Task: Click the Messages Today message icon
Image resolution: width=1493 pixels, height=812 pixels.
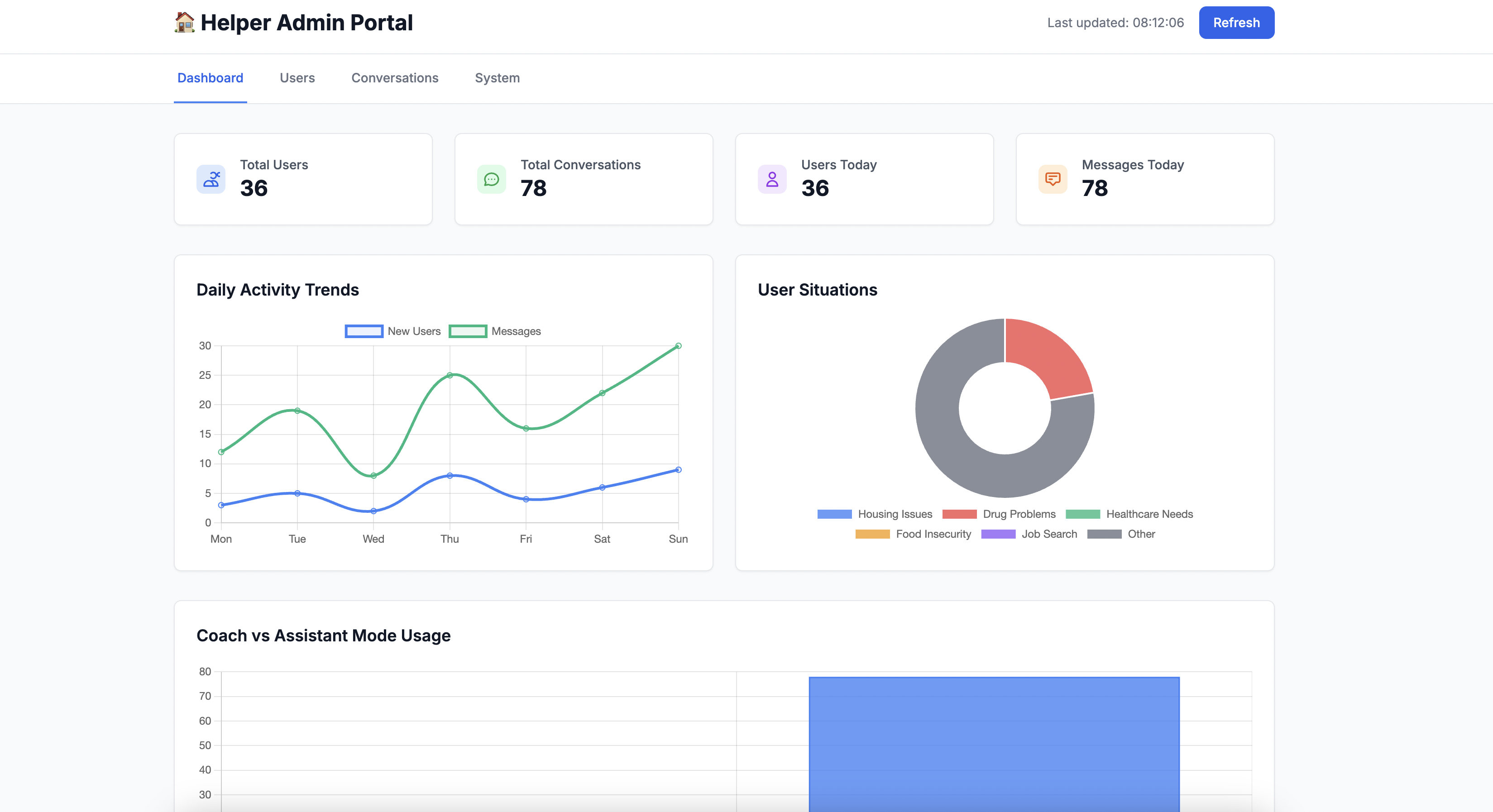Action: [1052, 179]
